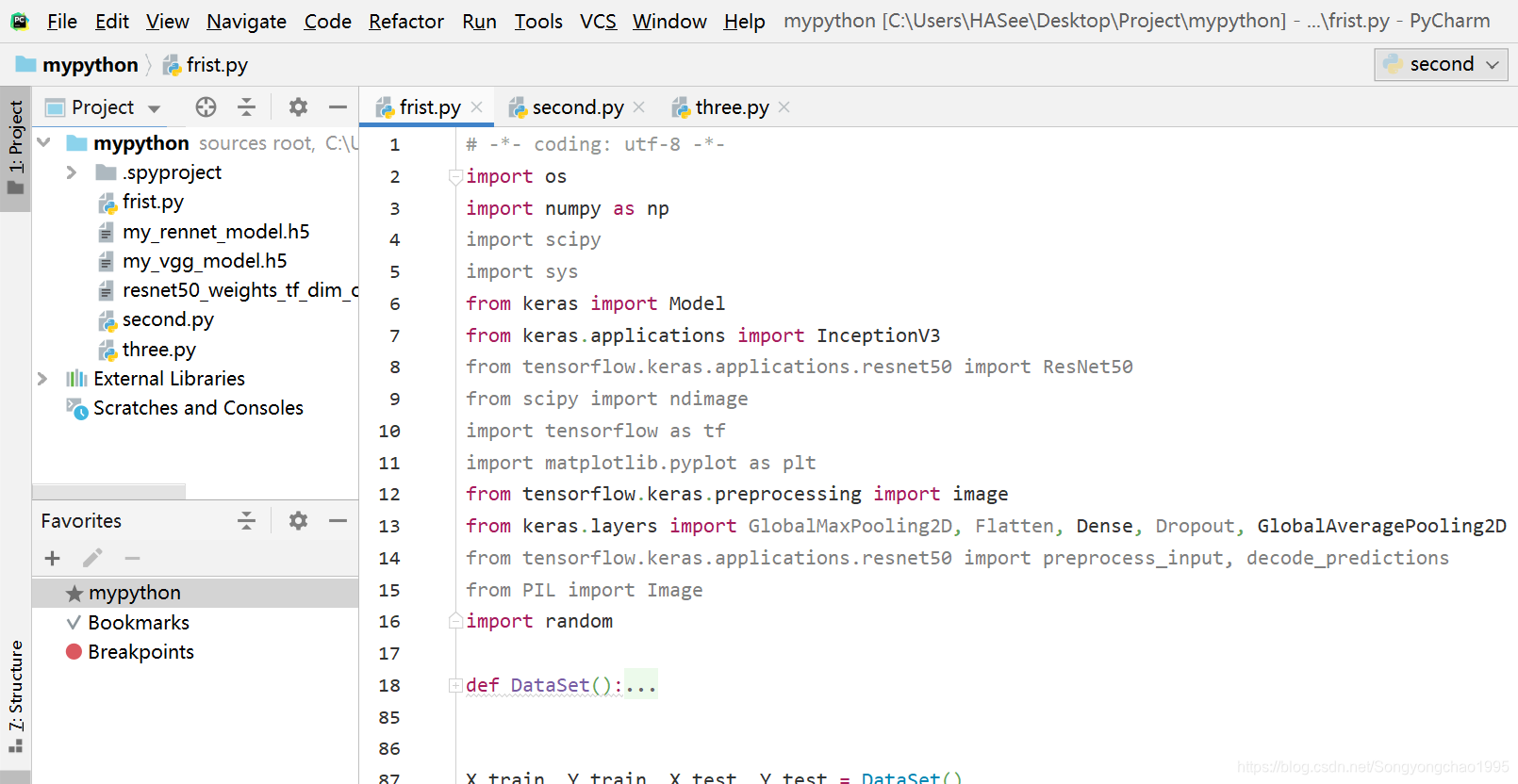Select Breakpoints in Favorites

tap(140, 652)
